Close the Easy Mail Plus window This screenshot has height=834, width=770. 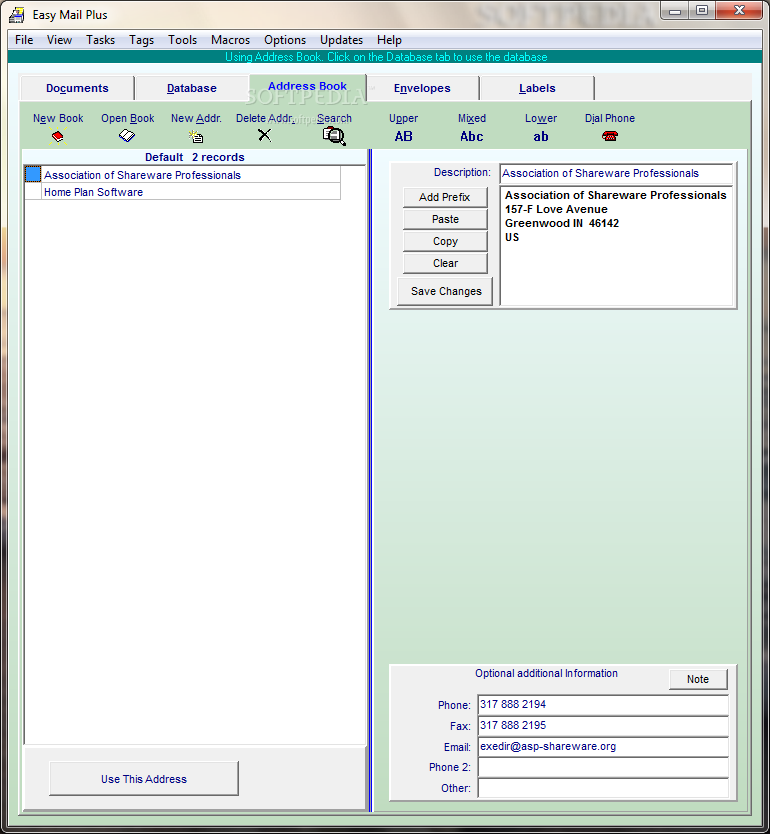[739, 11]
